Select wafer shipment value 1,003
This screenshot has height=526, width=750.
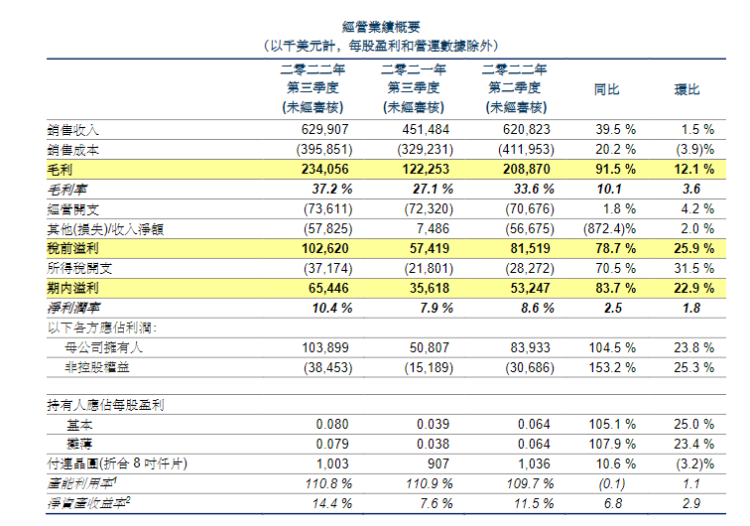[332, 464]
